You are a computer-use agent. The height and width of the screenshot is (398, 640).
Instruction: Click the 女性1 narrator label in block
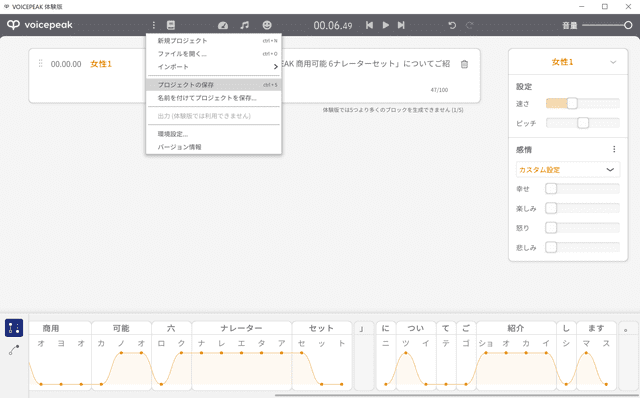tap(101, 64)
